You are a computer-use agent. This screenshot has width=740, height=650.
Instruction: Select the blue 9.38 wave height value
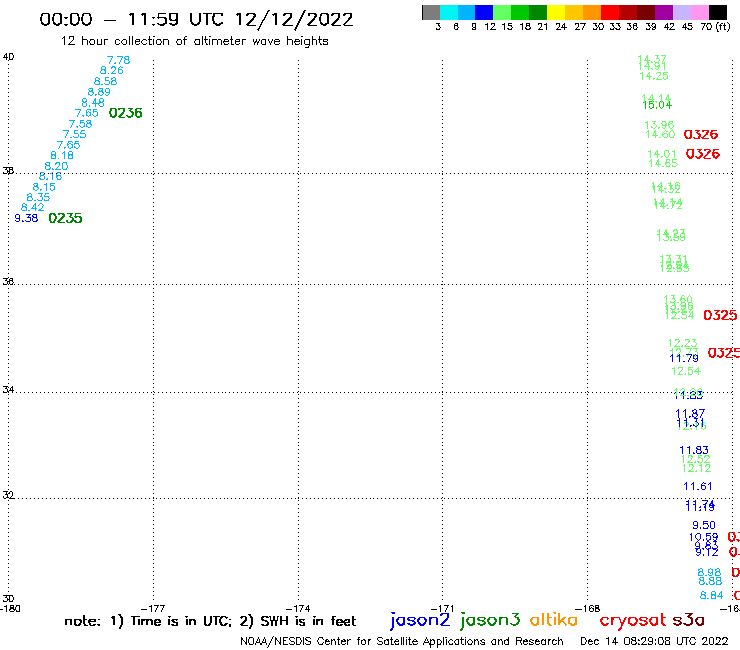tap(26, 218)
